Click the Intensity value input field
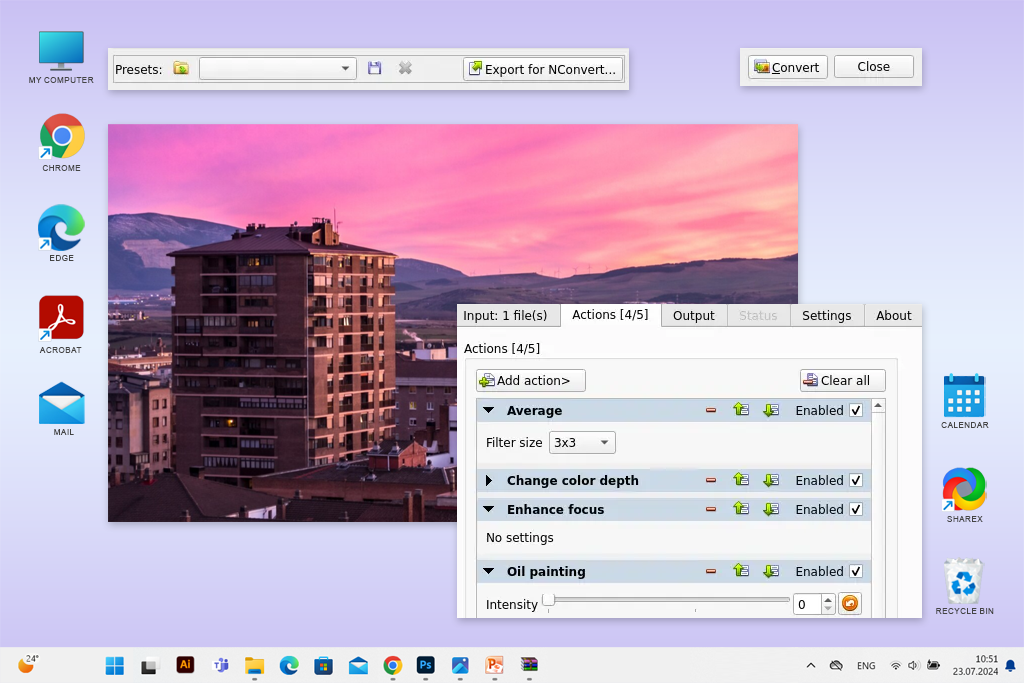 coord(807,604)
